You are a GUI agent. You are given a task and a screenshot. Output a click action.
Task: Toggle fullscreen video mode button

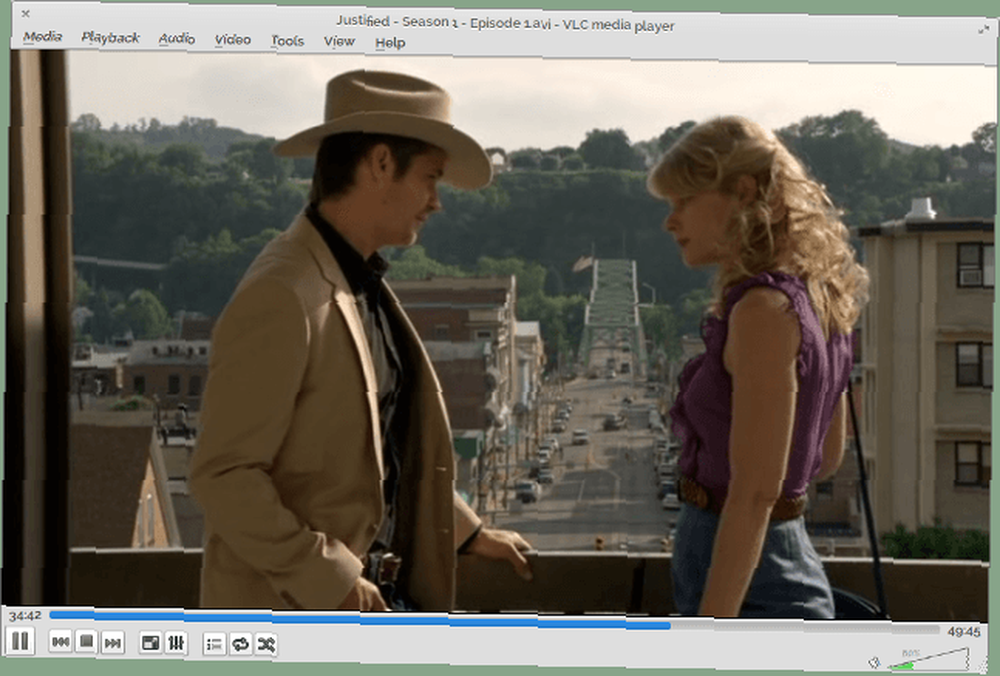(x=151, y=643)
